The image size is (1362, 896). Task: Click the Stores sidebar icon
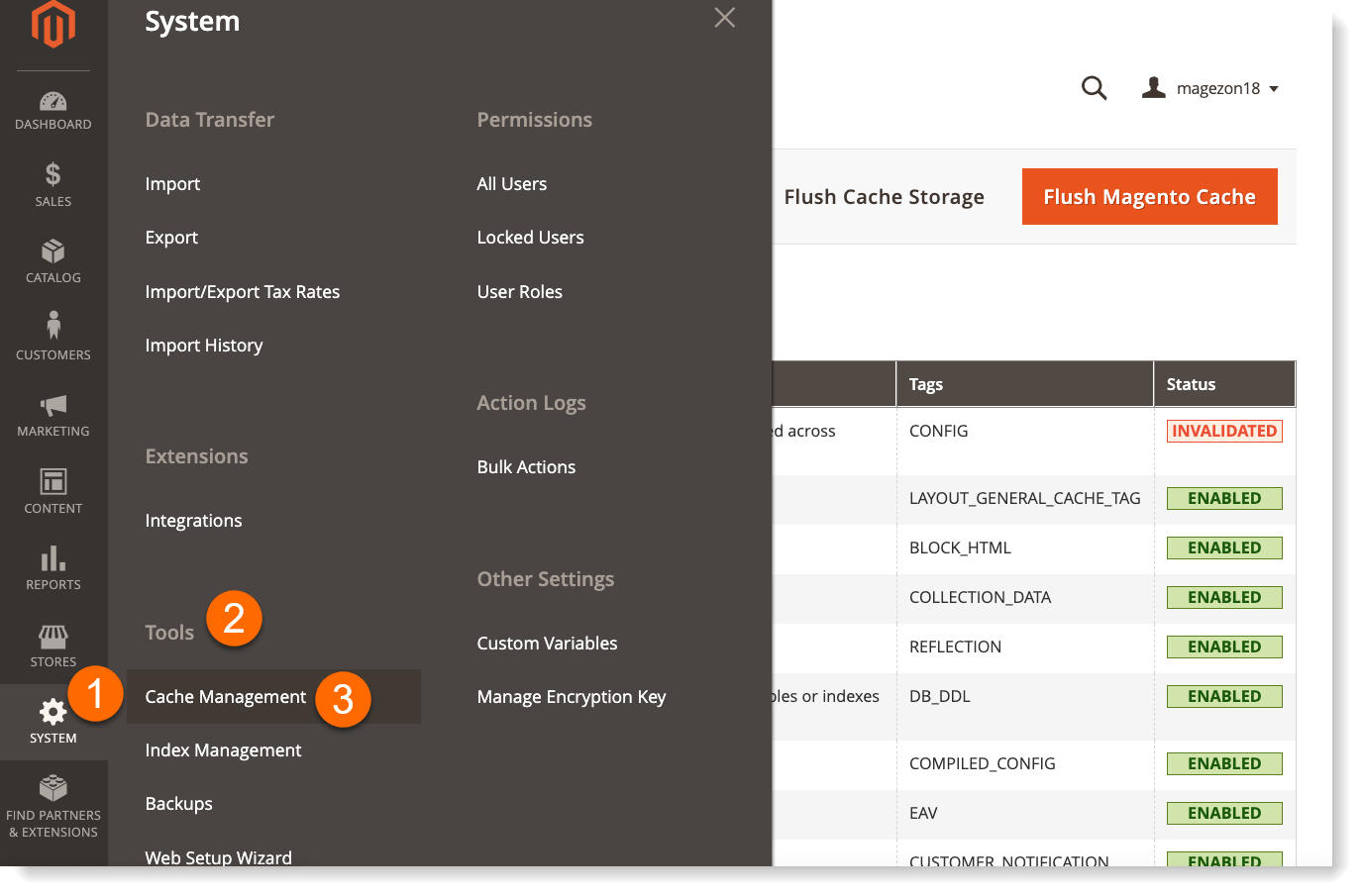point(52,645)
